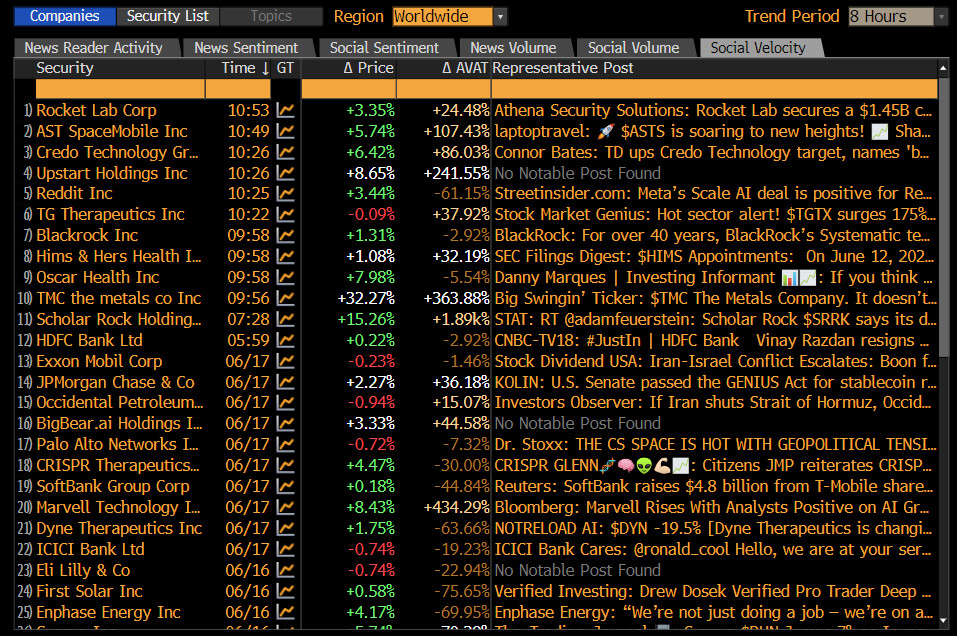Viewport: 957px width, 636px height.
Task: Open the chart icon for JPMorgan Chase & Co
Action: [x=285, y=382]
